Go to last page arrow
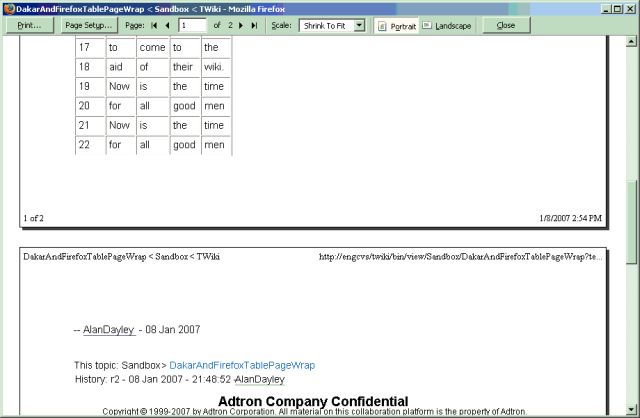The height and width of the screenshot is (418, 640). click(x=254, y=25)
